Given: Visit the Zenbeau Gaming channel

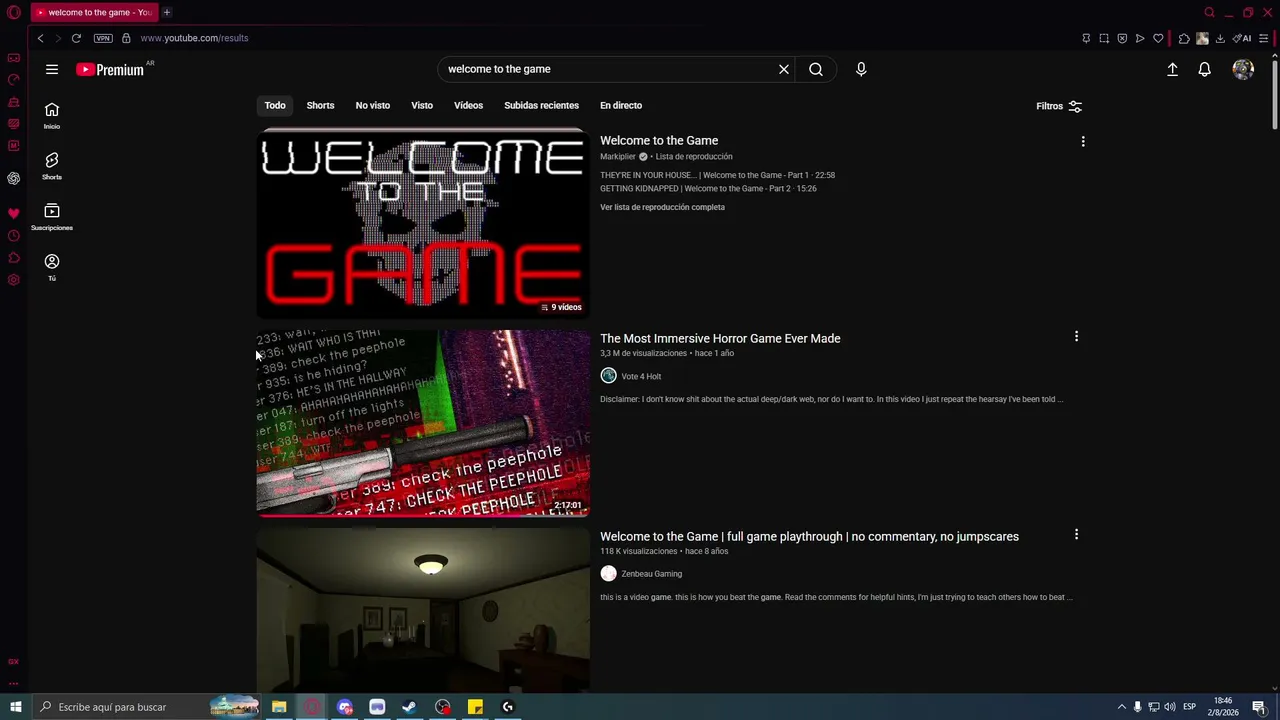Looking at the screenshot, I should [x=651, y=574].
